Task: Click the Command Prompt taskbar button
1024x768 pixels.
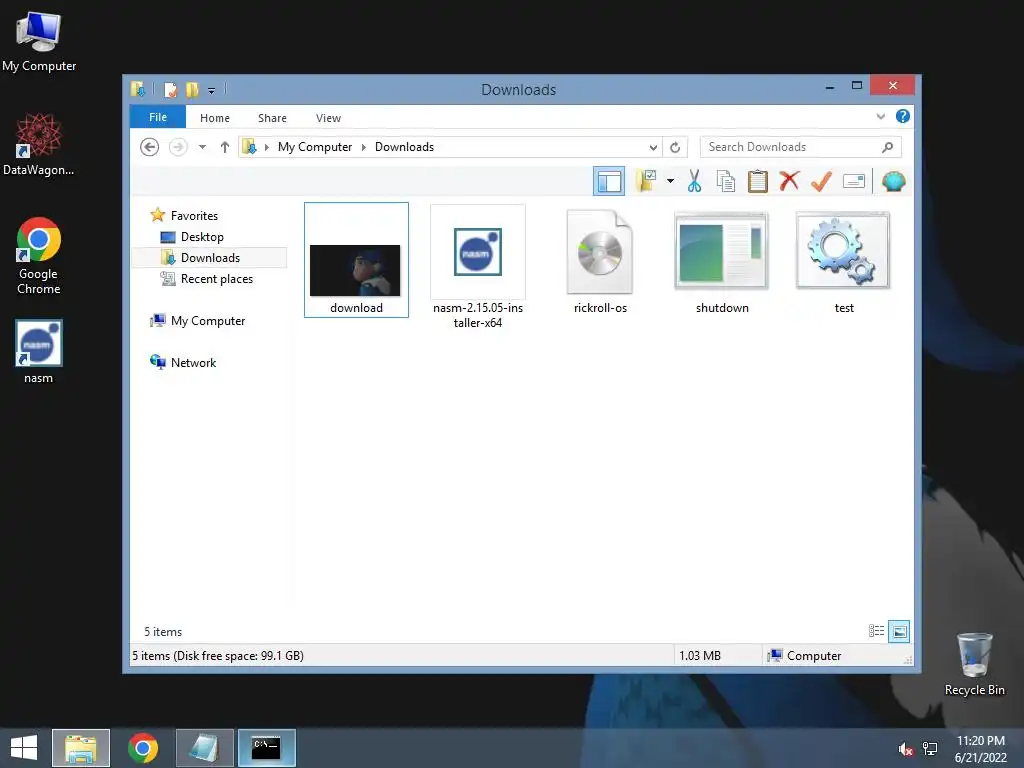Action: [266, 748]
